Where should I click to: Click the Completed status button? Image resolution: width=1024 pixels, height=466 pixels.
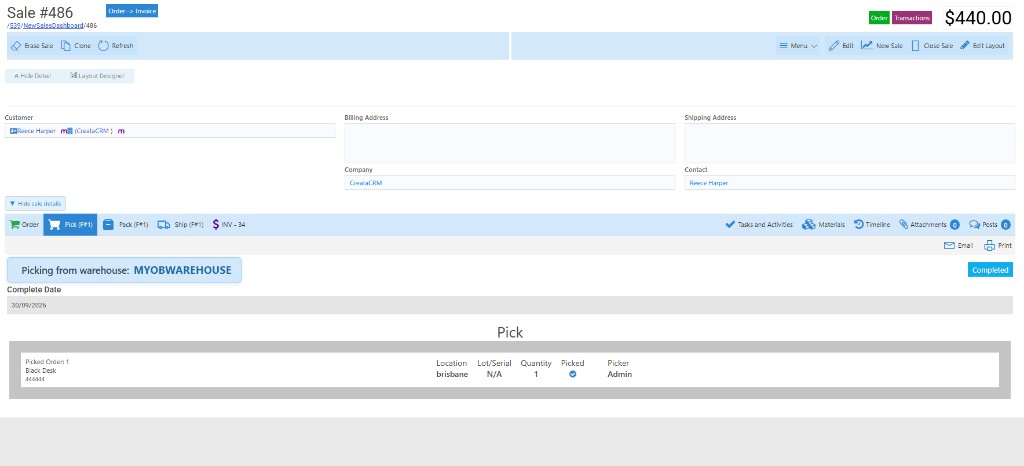click(990, 270)
